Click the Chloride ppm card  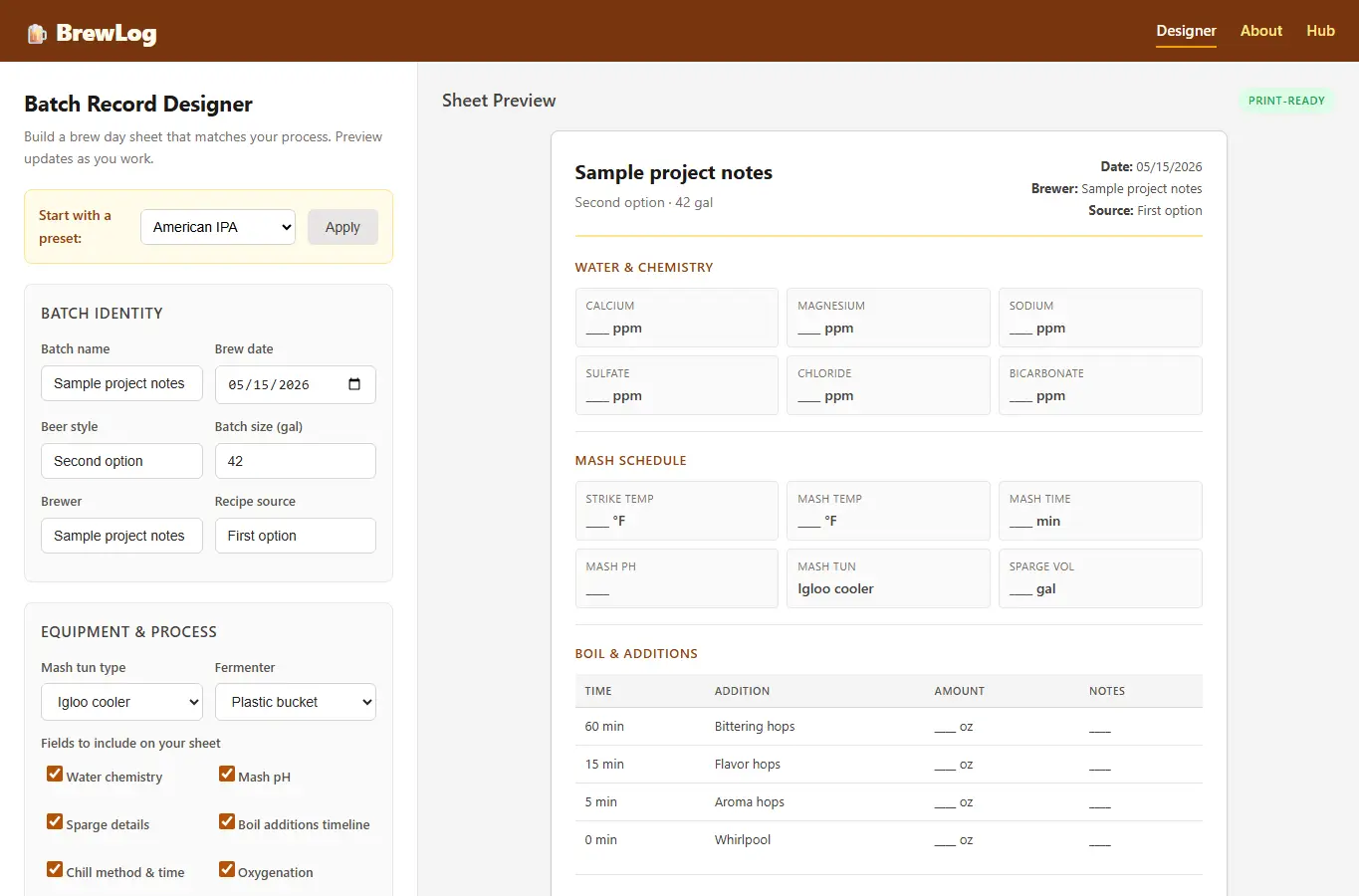pyautogui.click(x=888, y=385)
